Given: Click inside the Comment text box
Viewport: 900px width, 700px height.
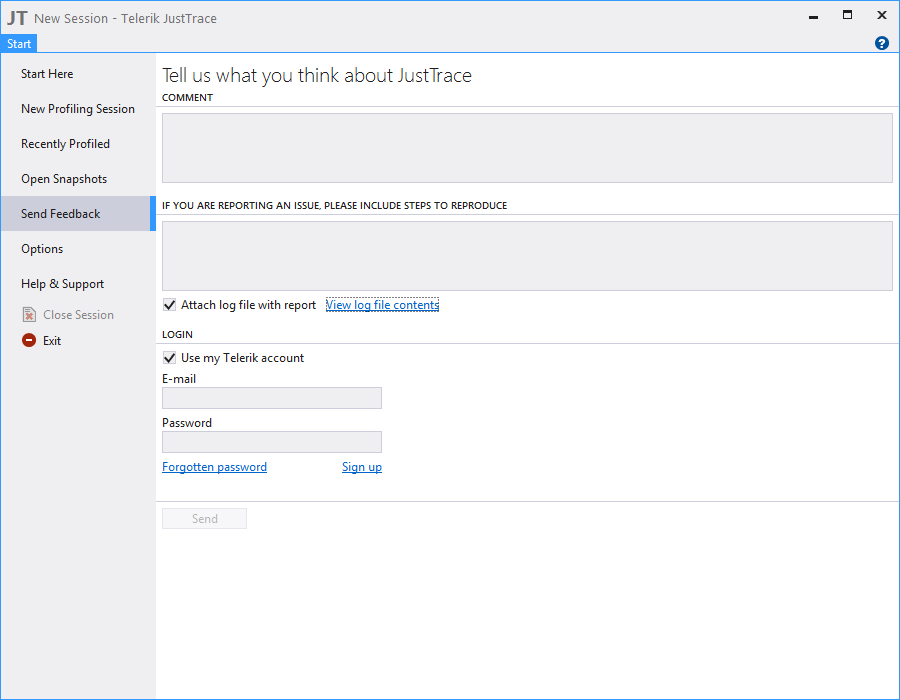Looking at the screenshot, I should [527, 148].
